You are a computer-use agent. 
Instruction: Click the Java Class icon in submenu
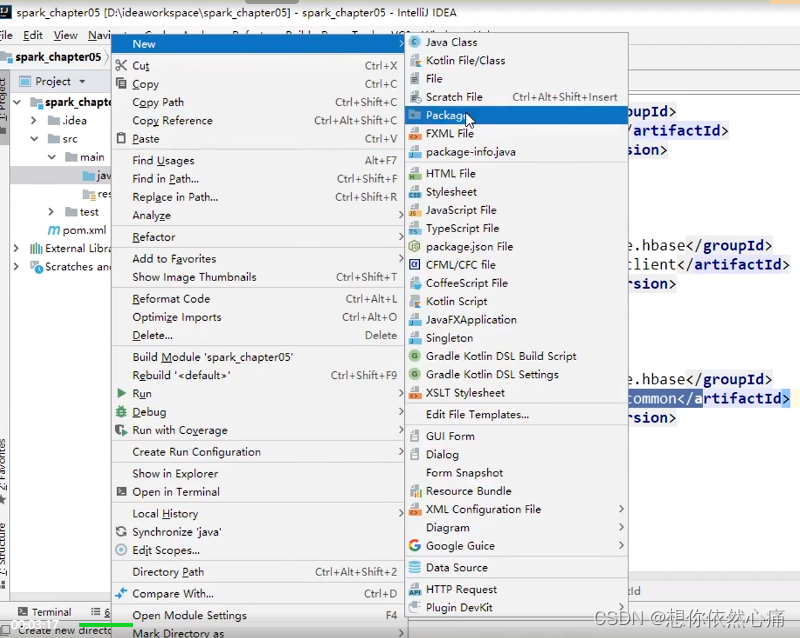tap(415, 42)
